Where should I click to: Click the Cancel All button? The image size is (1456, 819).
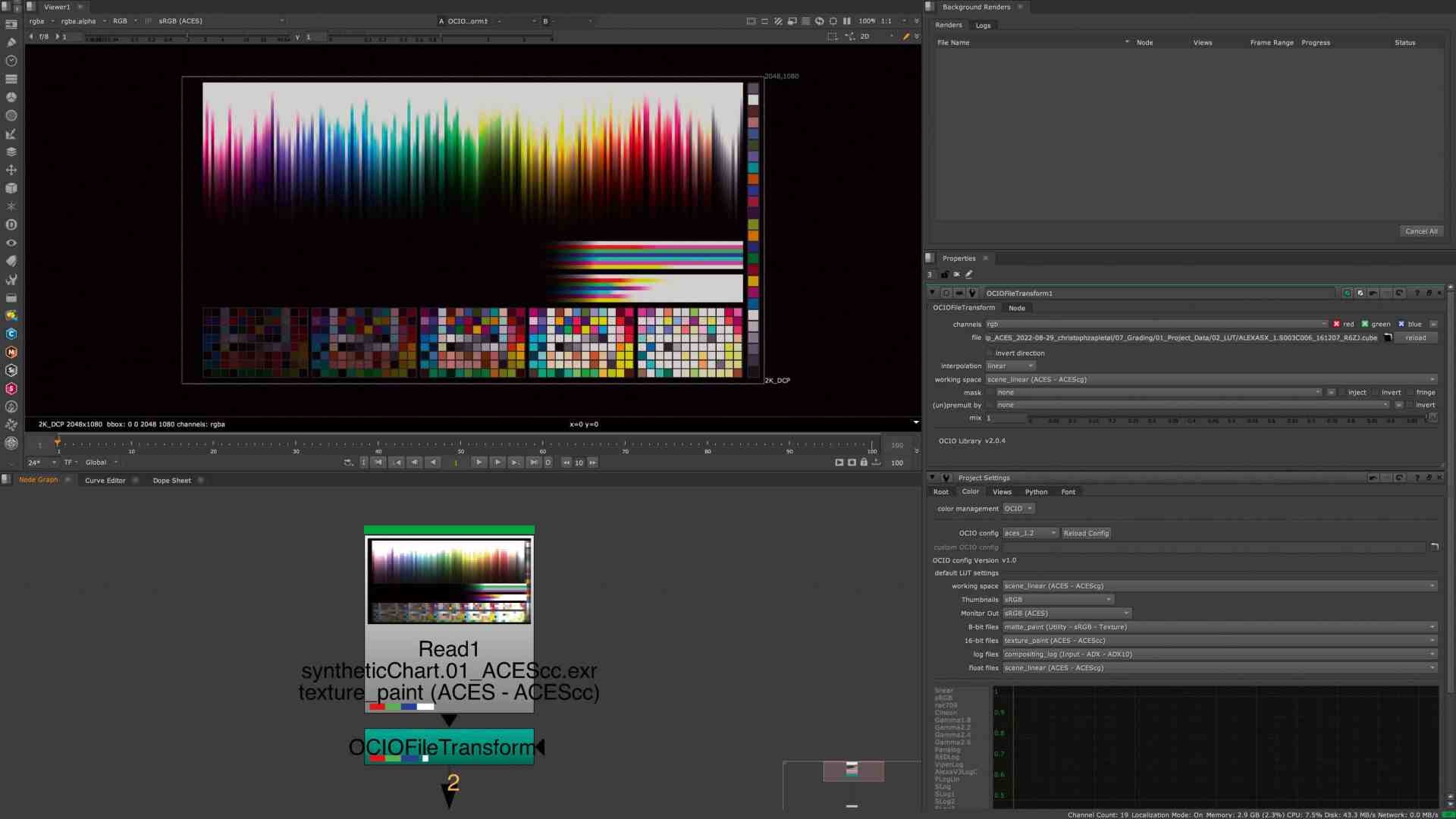(1421, 231)
